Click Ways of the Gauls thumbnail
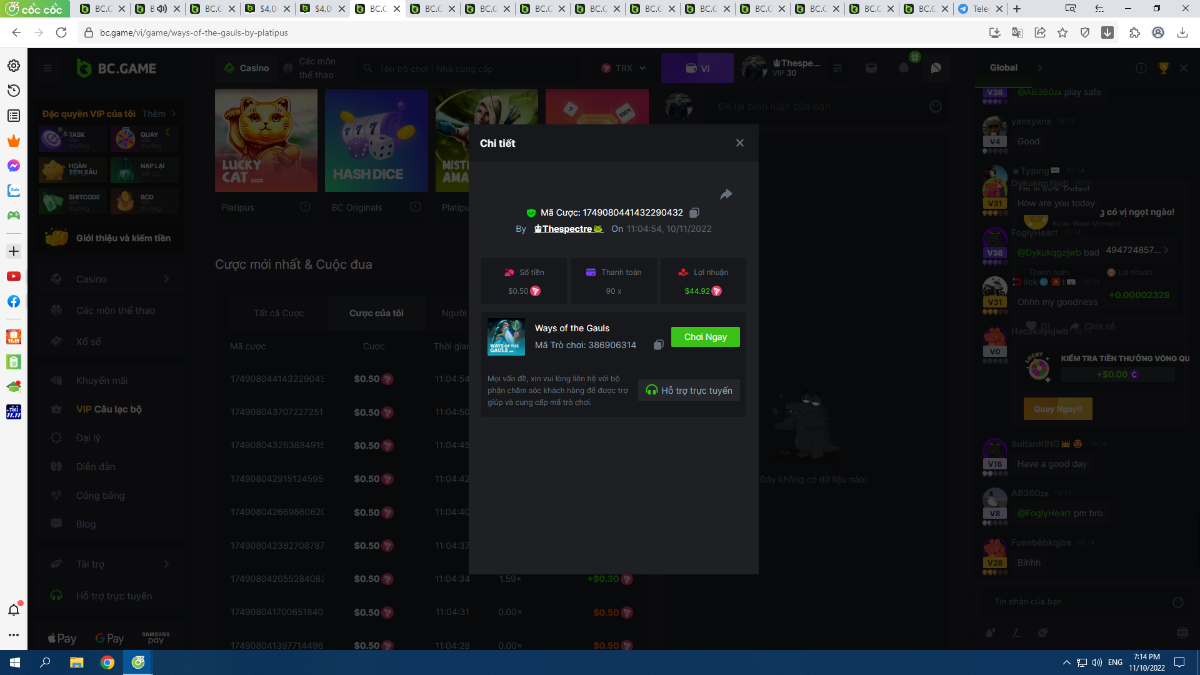The image size is (1200, 675). [x=506, y=337]
